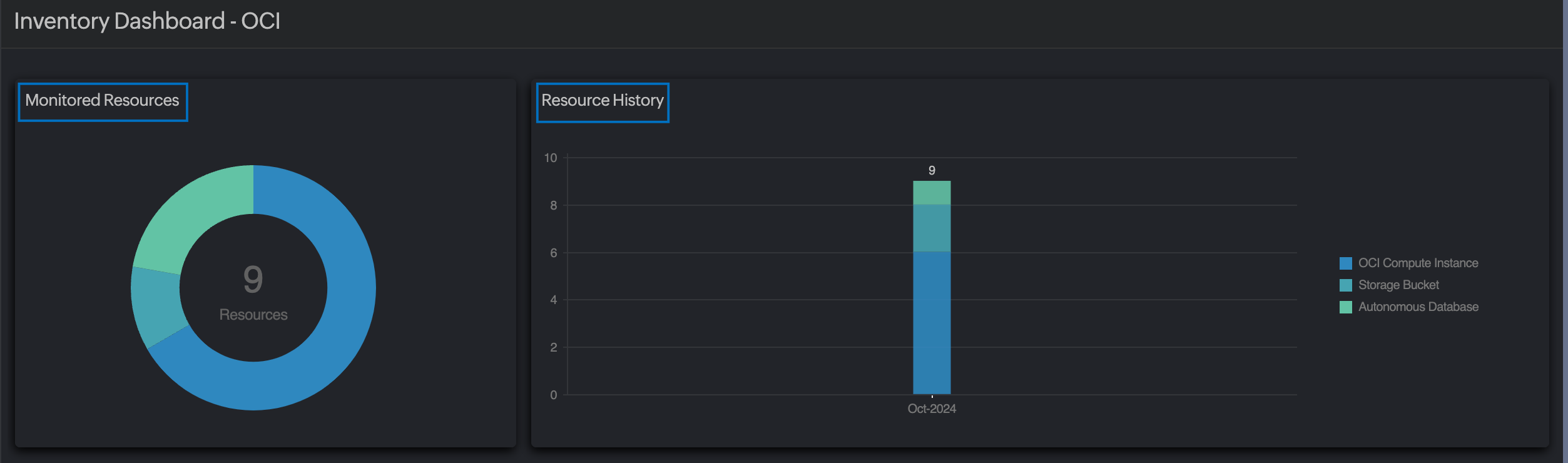1568x463 pixels.
Task: Toggle the Autonomous Database legend label
Action: click(1418, 307)
